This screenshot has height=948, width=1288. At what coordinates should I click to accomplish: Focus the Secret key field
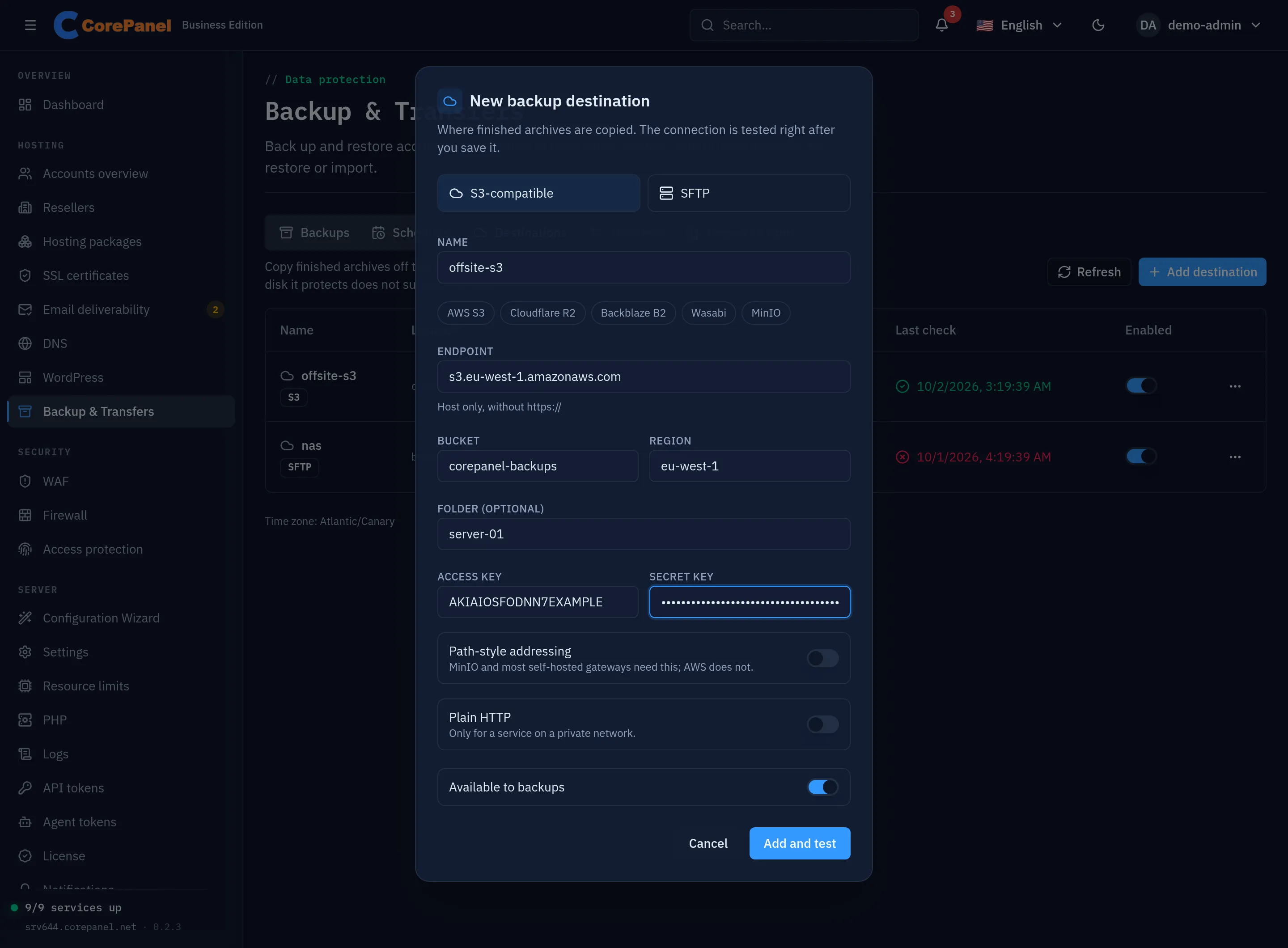tap(749, 602)
